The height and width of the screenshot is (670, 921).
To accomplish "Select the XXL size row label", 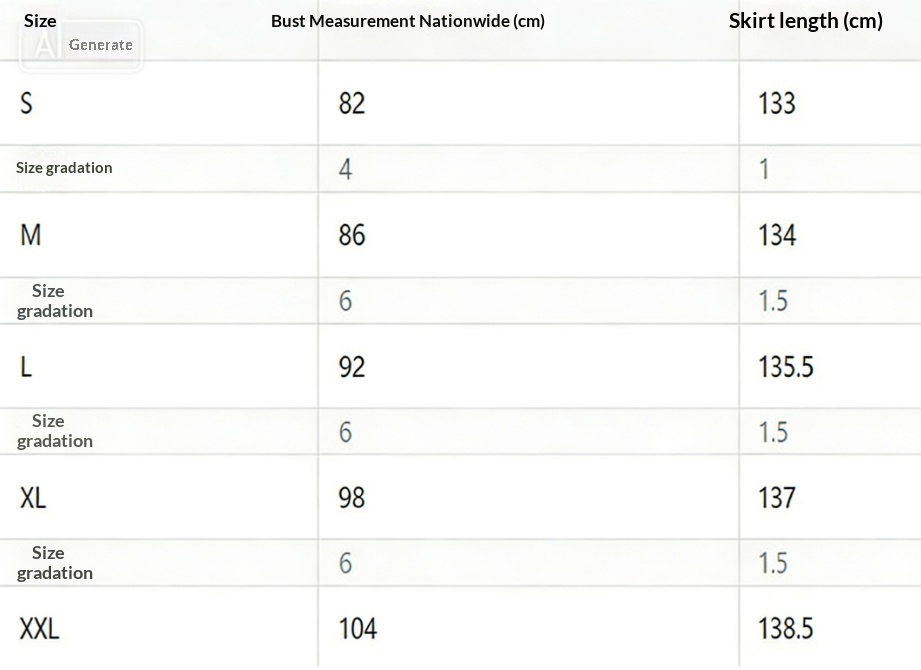I will pos(39,628).
